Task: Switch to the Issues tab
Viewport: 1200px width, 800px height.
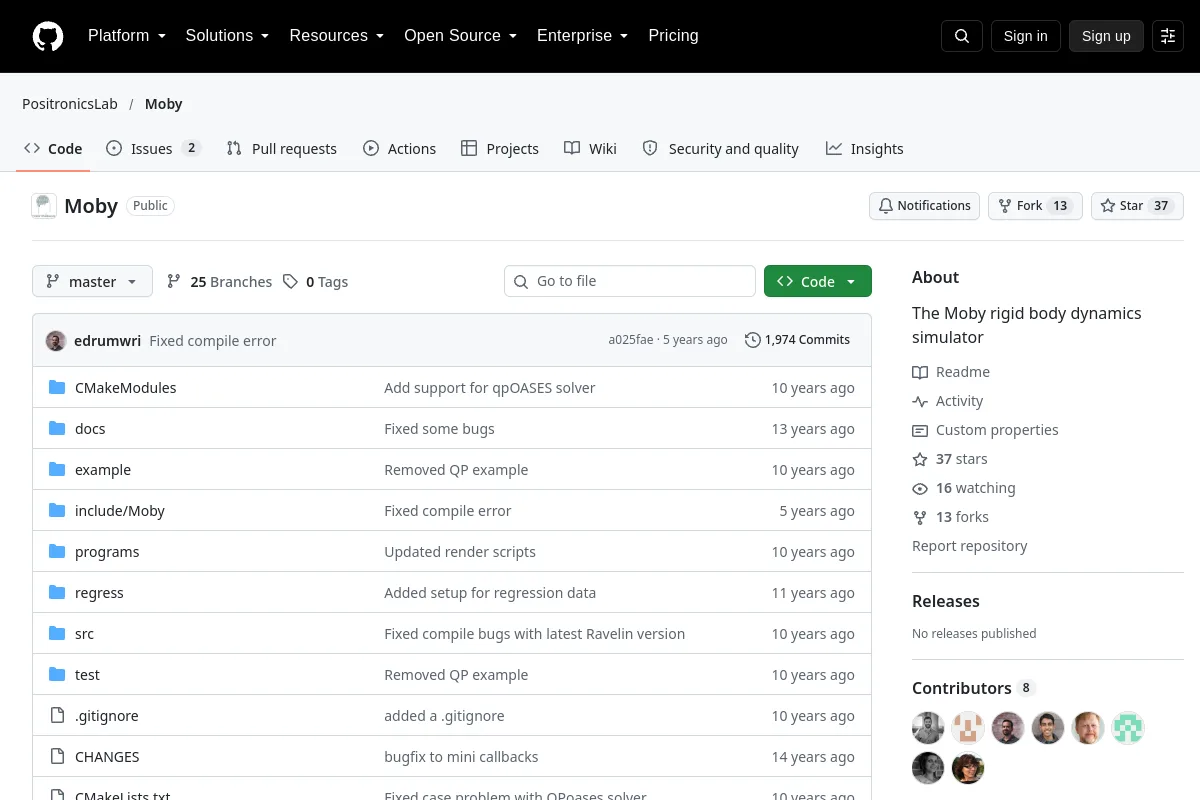Action: click(x=154, y=148)
